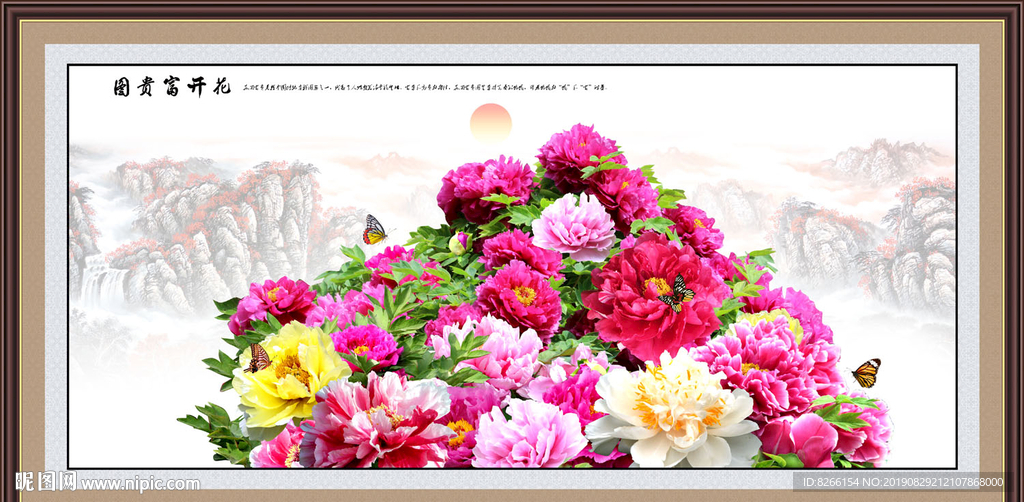The height and width of the screenshot is (502, 1024).
Task: Click the red sun above the peonies
Action: click(x=490, y=123)
